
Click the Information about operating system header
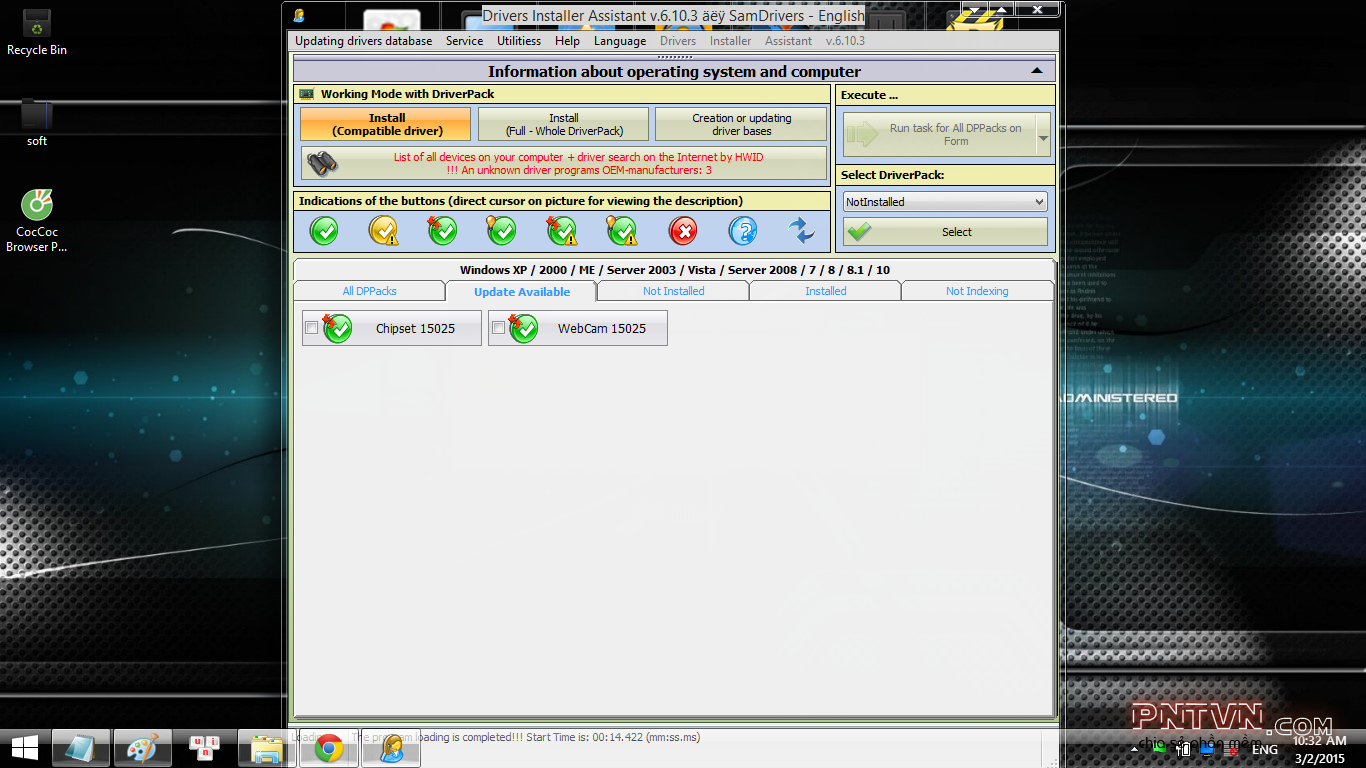(x=674, y=71)
